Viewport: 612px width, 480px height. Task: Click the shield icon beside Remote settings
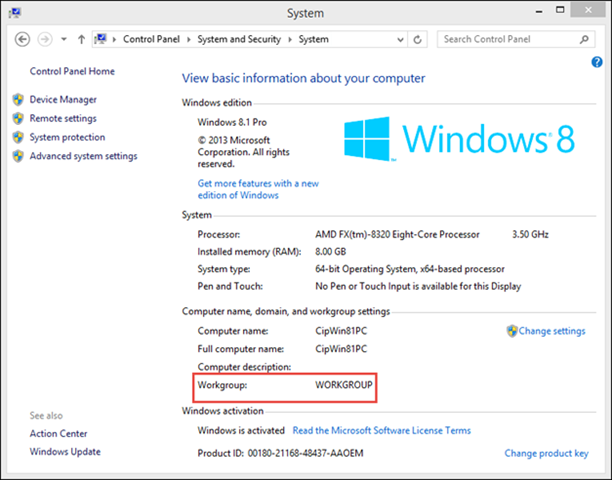coord(18,118)
